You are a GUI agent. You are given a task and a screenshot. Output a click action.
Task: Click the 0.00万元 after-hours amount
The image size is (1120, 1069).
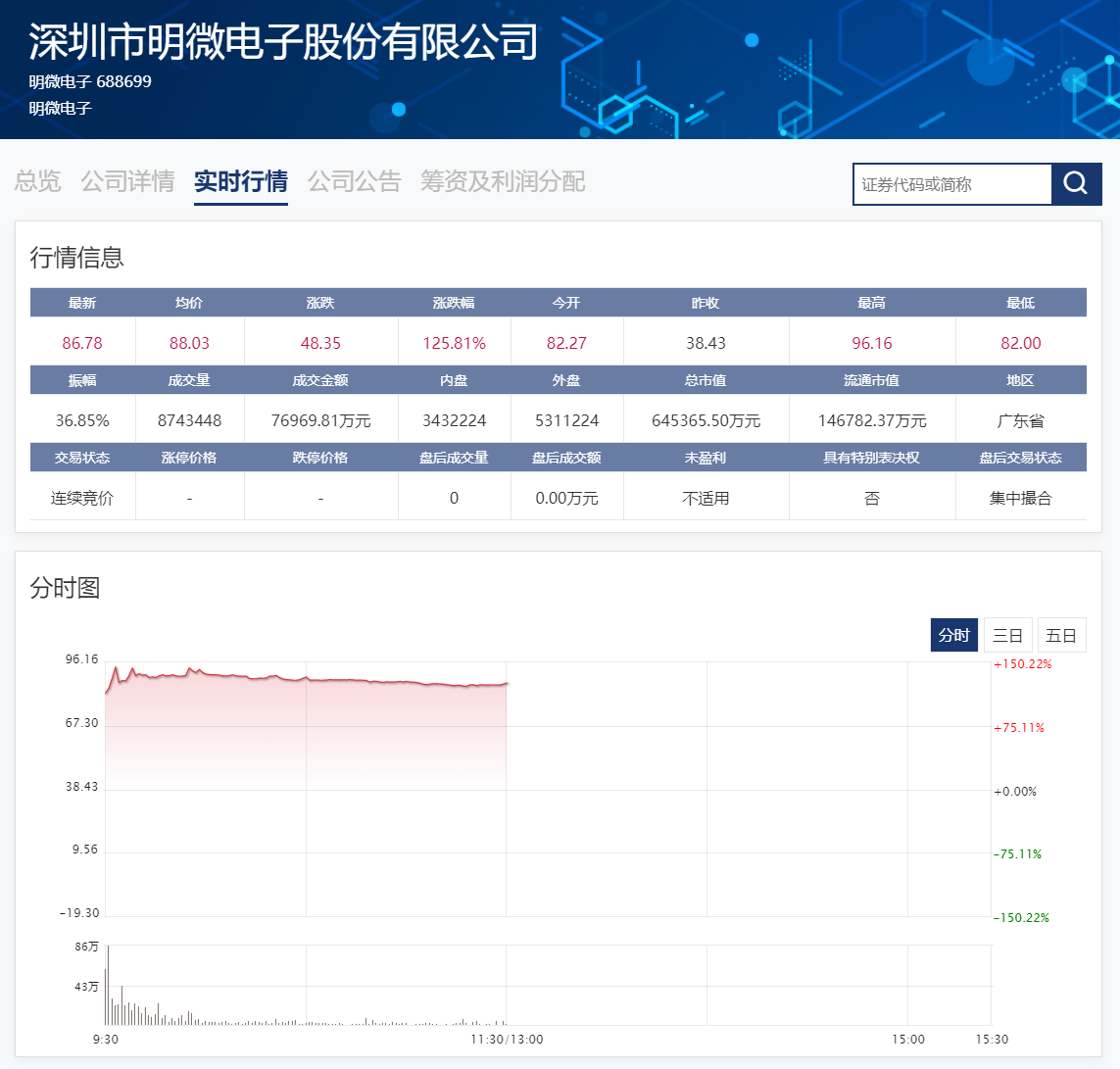tap(566, 498)
